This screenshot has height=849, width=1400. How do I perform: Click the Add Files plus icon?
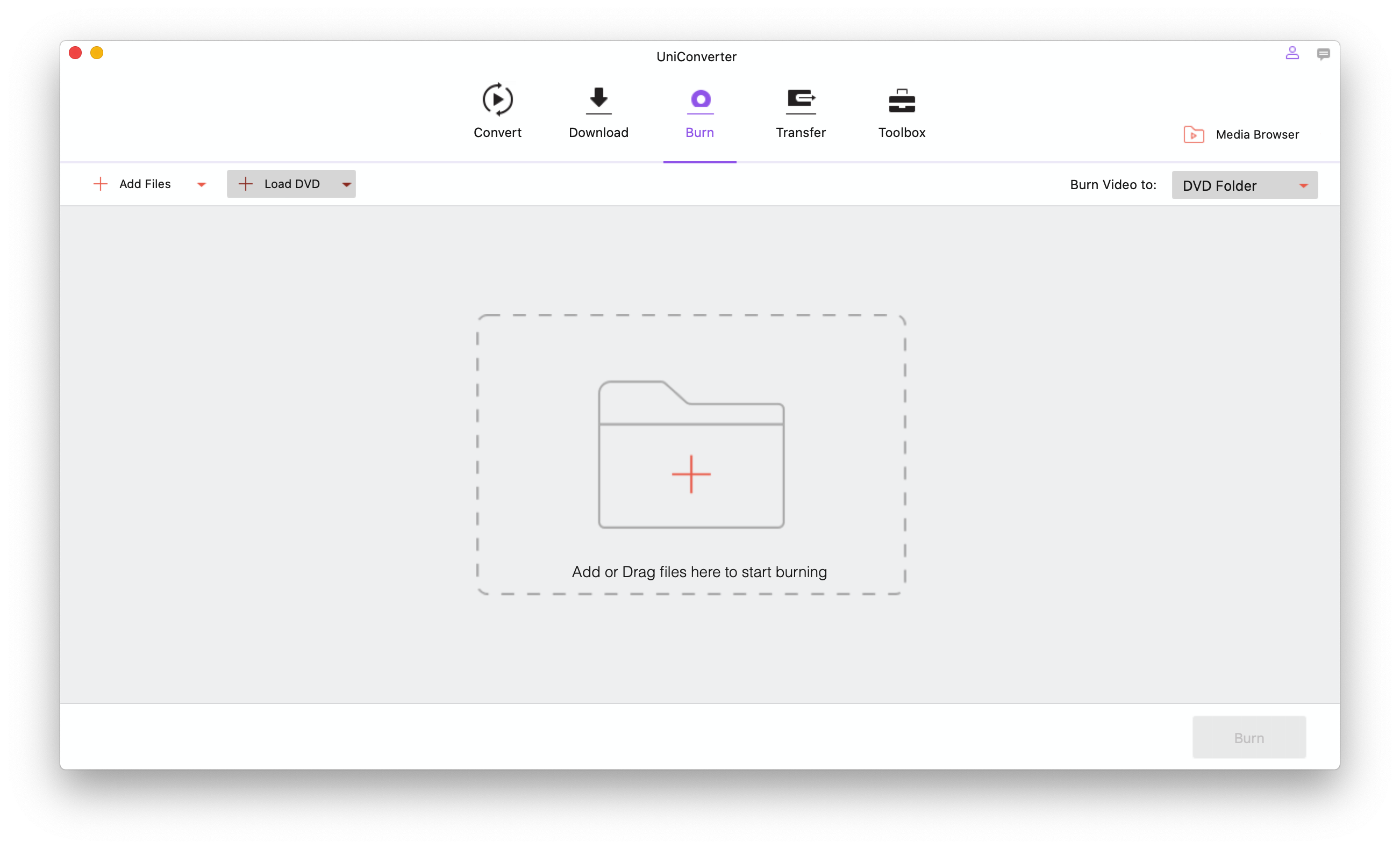tap(100, 184)
